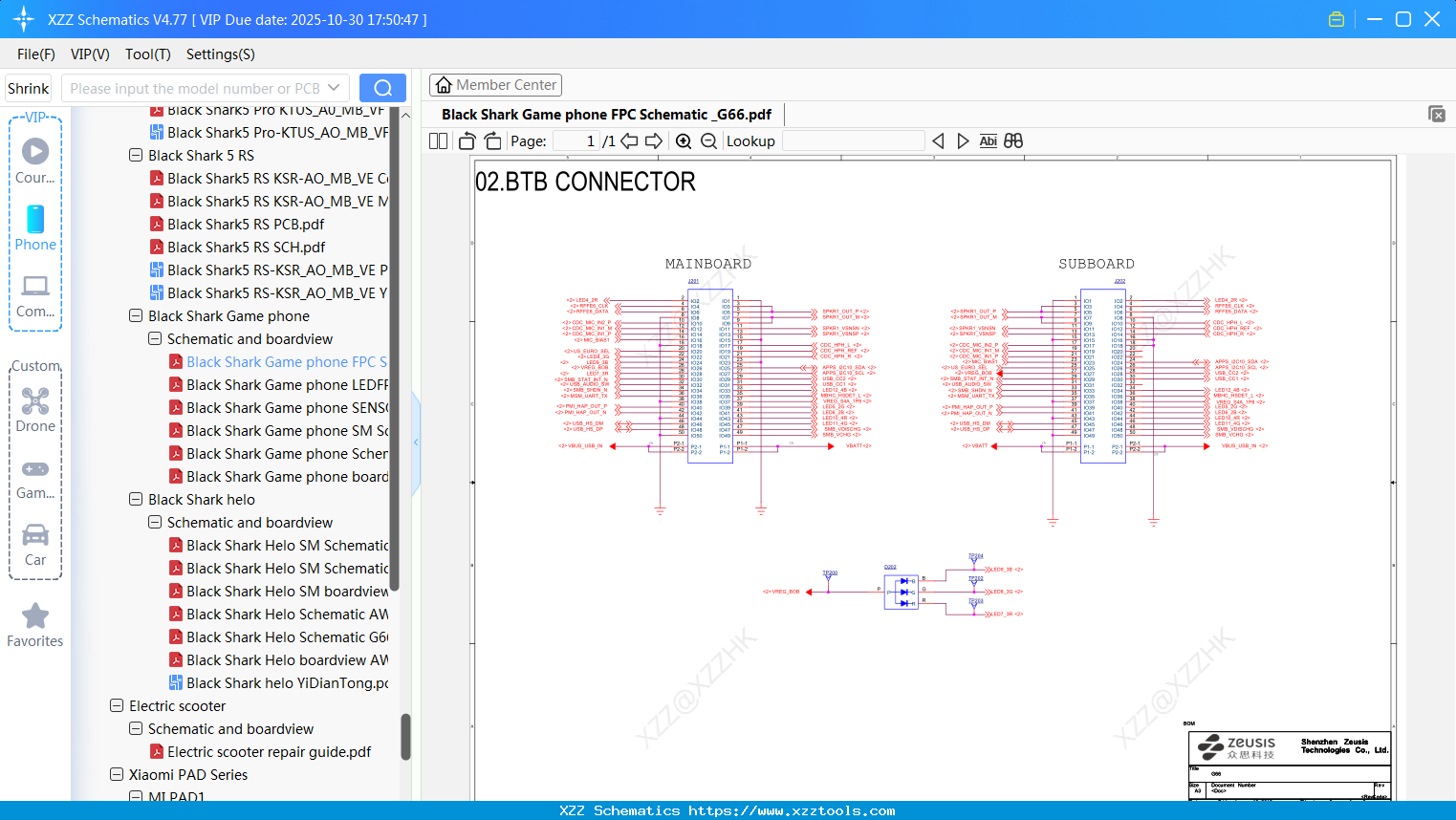
Task: Select the Black Shark Game phone FPC Schematic tab
Action: [606, 115]
